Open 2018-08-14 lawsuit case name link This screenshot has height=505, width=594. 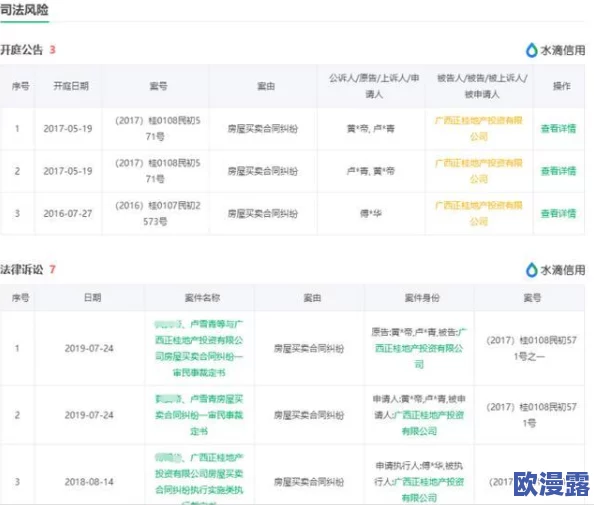(x=199, y=477)
